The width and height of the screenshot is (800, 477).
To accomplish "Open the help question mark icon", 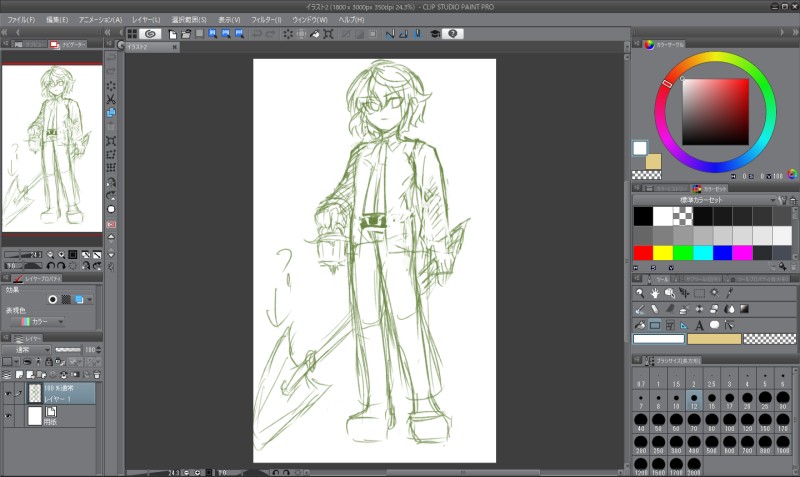I will point(453,33).
